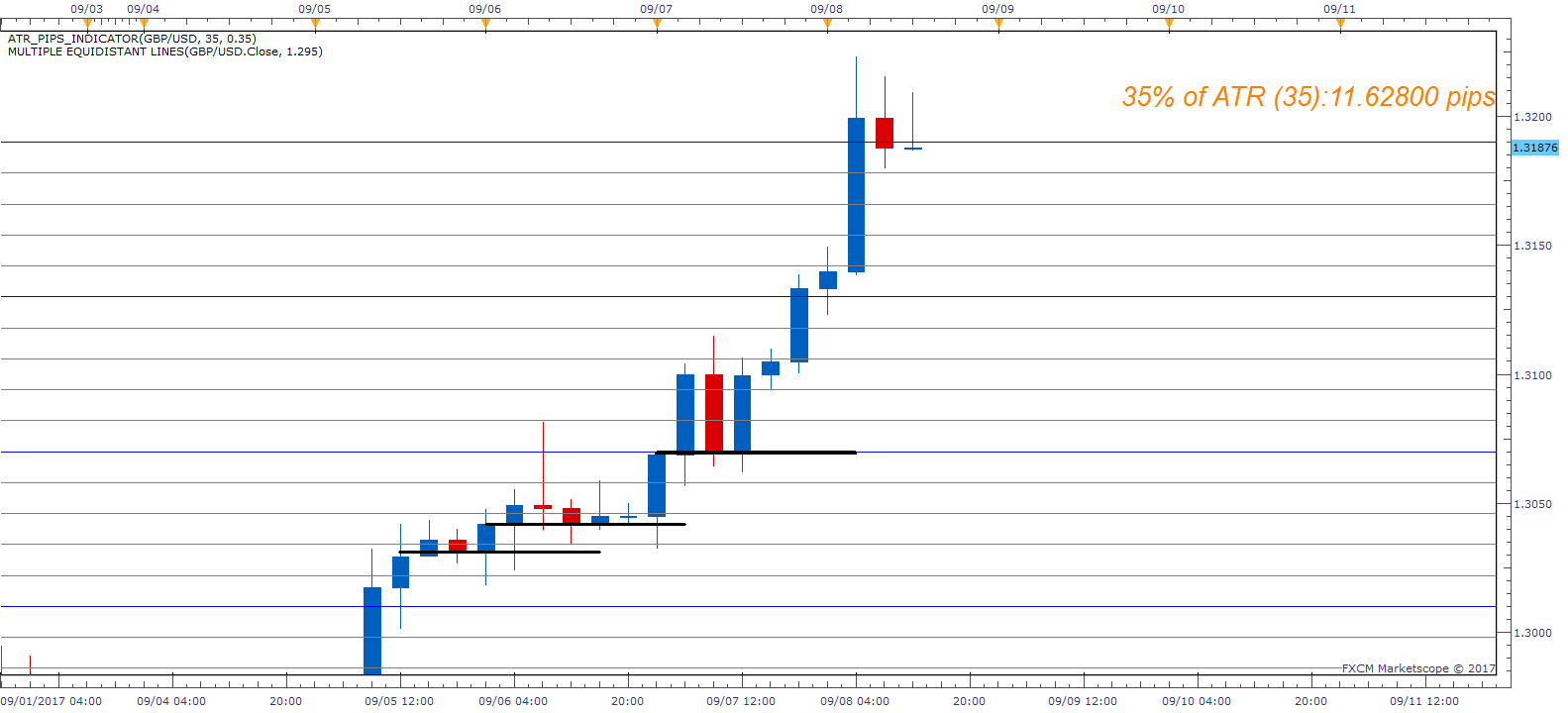
Task: Click the orange marker below 09/09
Action: pos(998,22)
